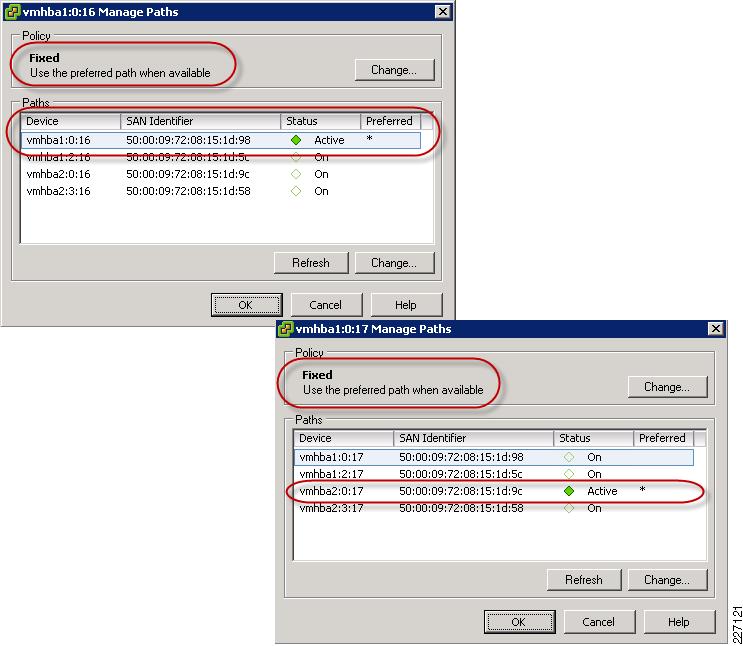Select the vmhba2:3:17 path row
Screen dimensions: 743x646
pyautogui.click(x=494, y=508)
